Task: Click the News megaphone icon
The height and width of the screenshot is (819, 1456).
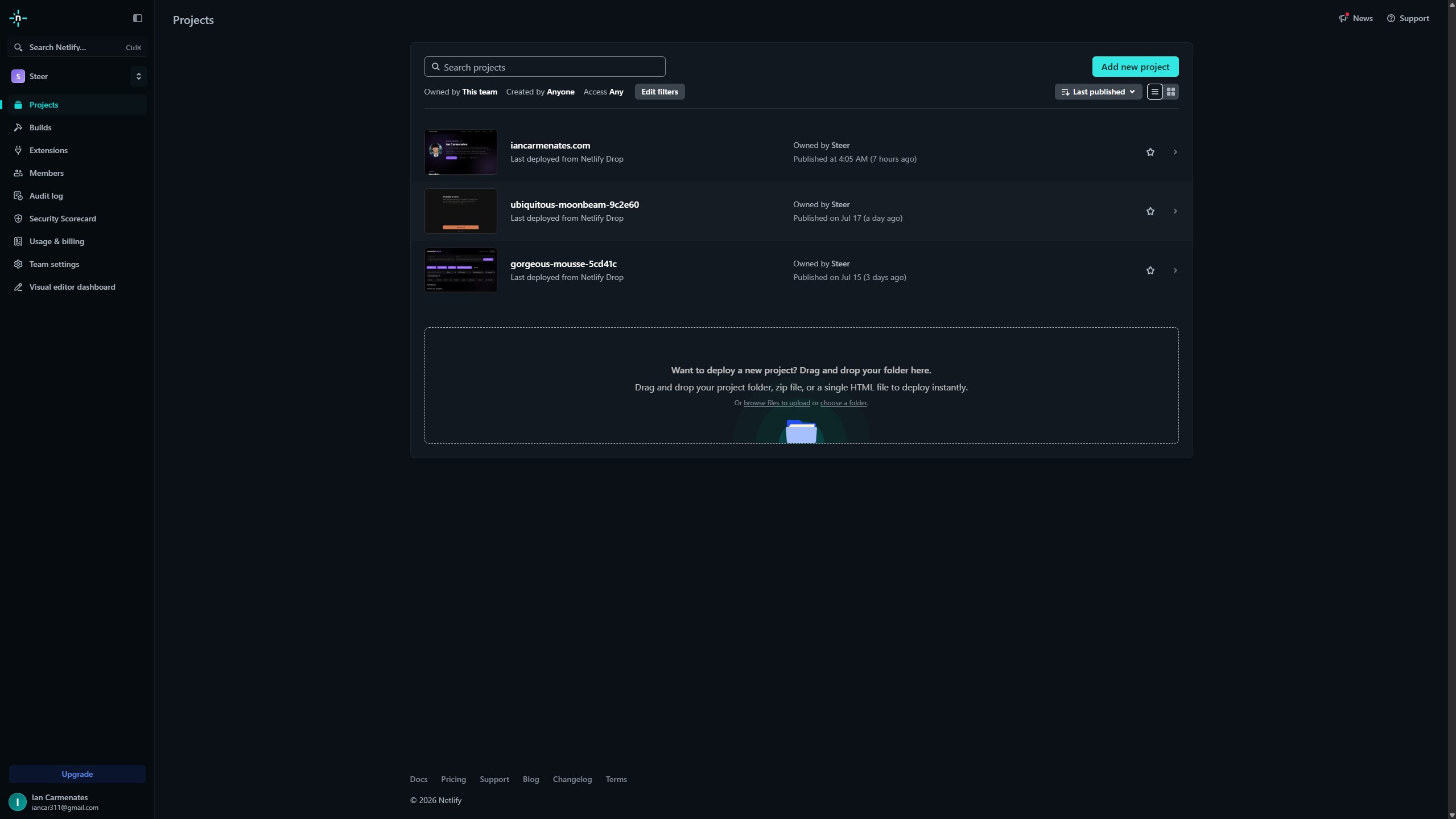Action: [x=1343, y=18]
